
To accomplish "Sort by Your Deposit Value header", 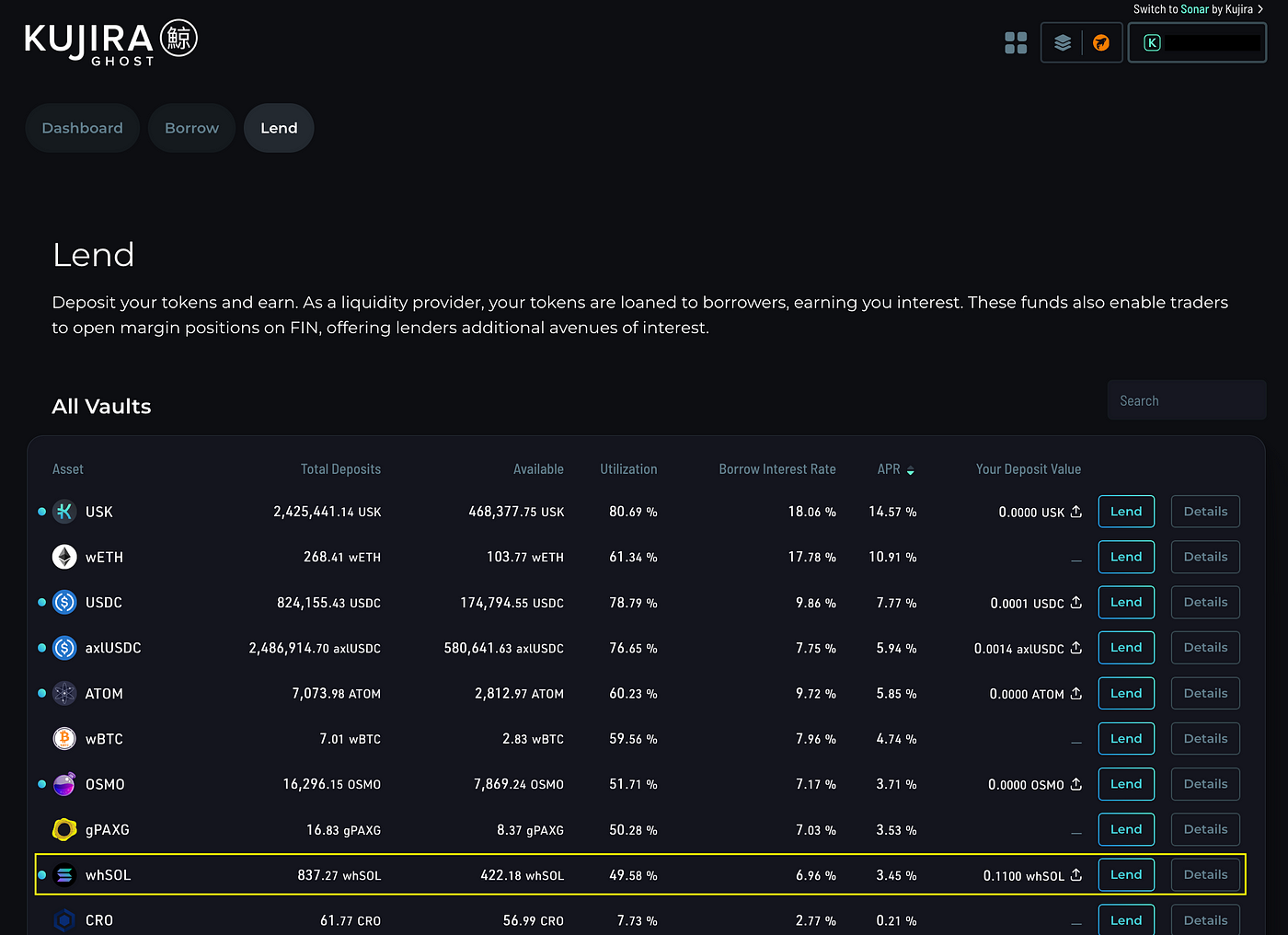I will coord(1029,469).
